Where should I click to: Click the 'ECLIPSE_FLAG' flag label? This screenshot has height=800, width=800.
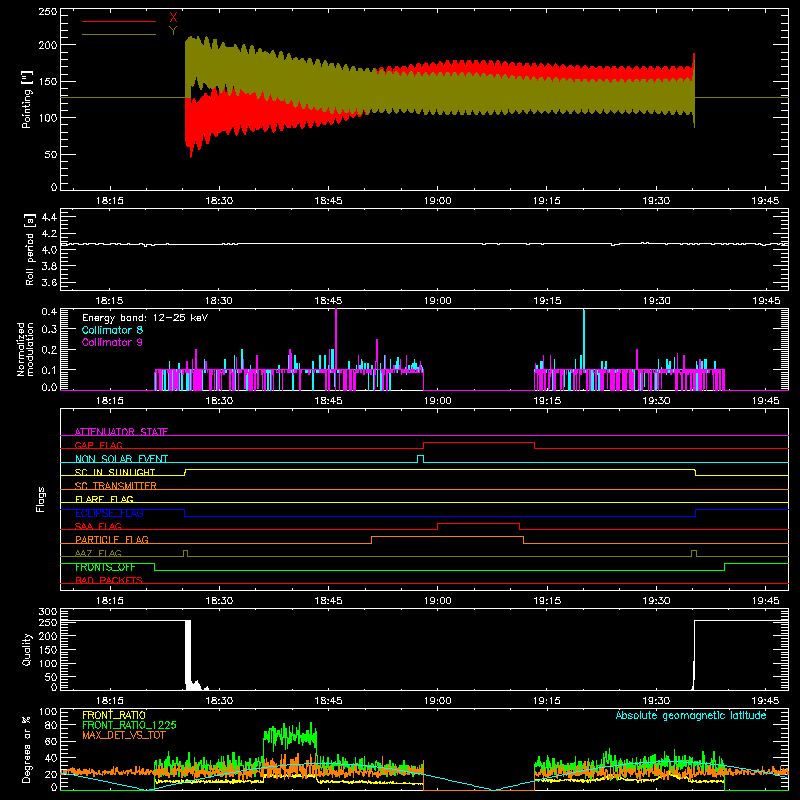109,513
